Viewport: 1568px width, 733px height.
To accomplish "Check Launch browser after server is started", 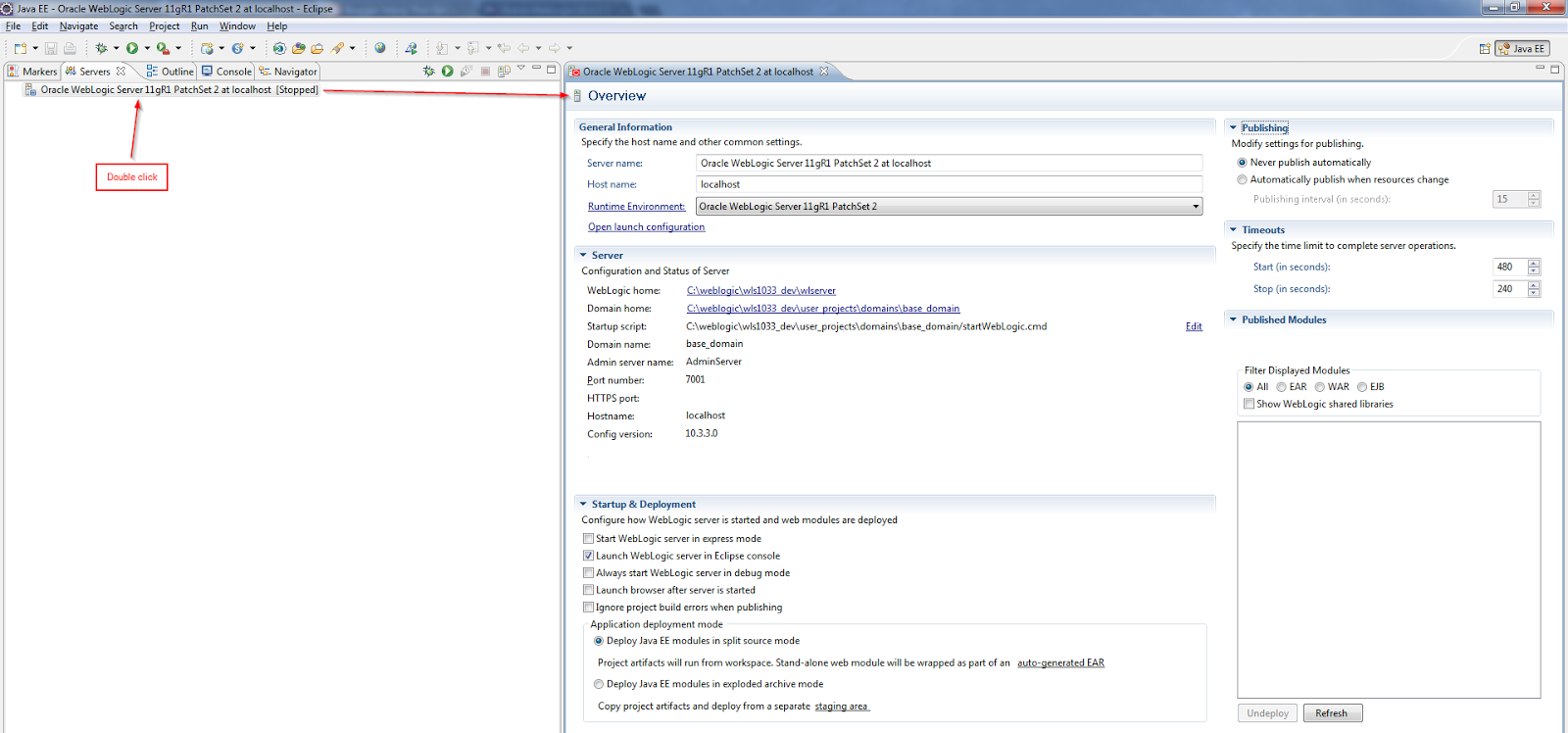I will [588, 590].
